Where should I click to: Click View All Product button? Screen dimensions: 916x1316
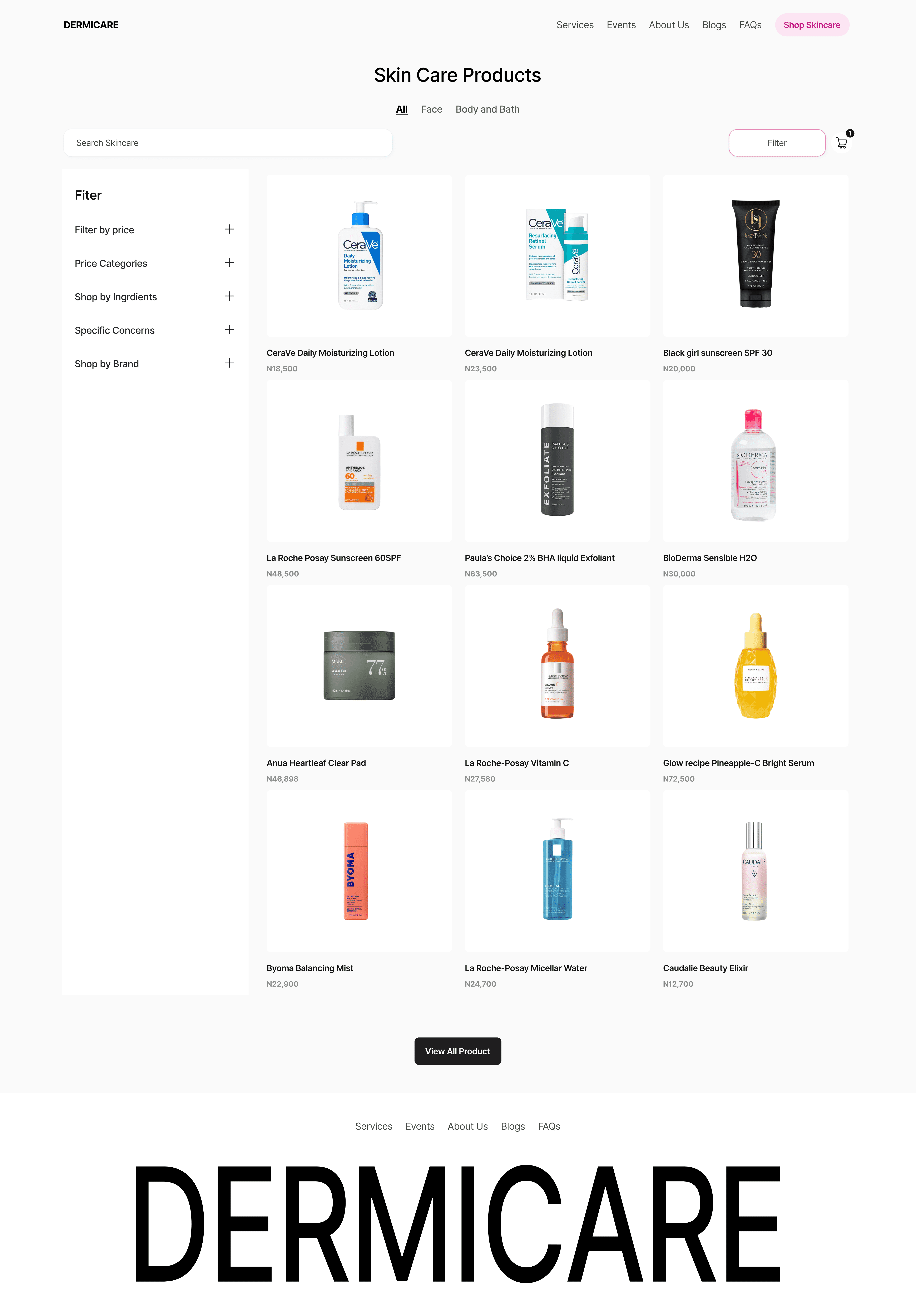[x=458, y=1051]
